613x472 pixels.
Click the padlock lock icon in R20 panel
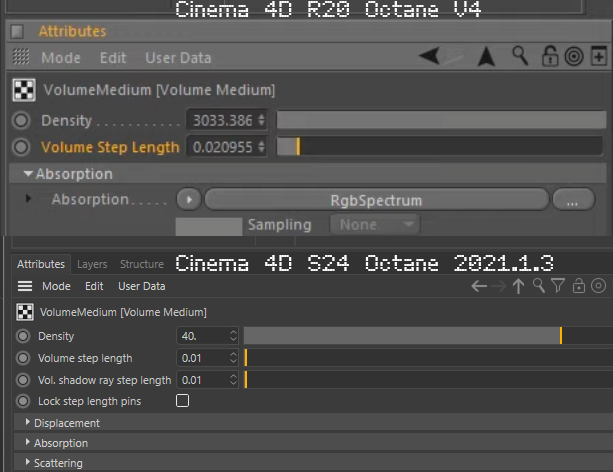coord(548,57)
